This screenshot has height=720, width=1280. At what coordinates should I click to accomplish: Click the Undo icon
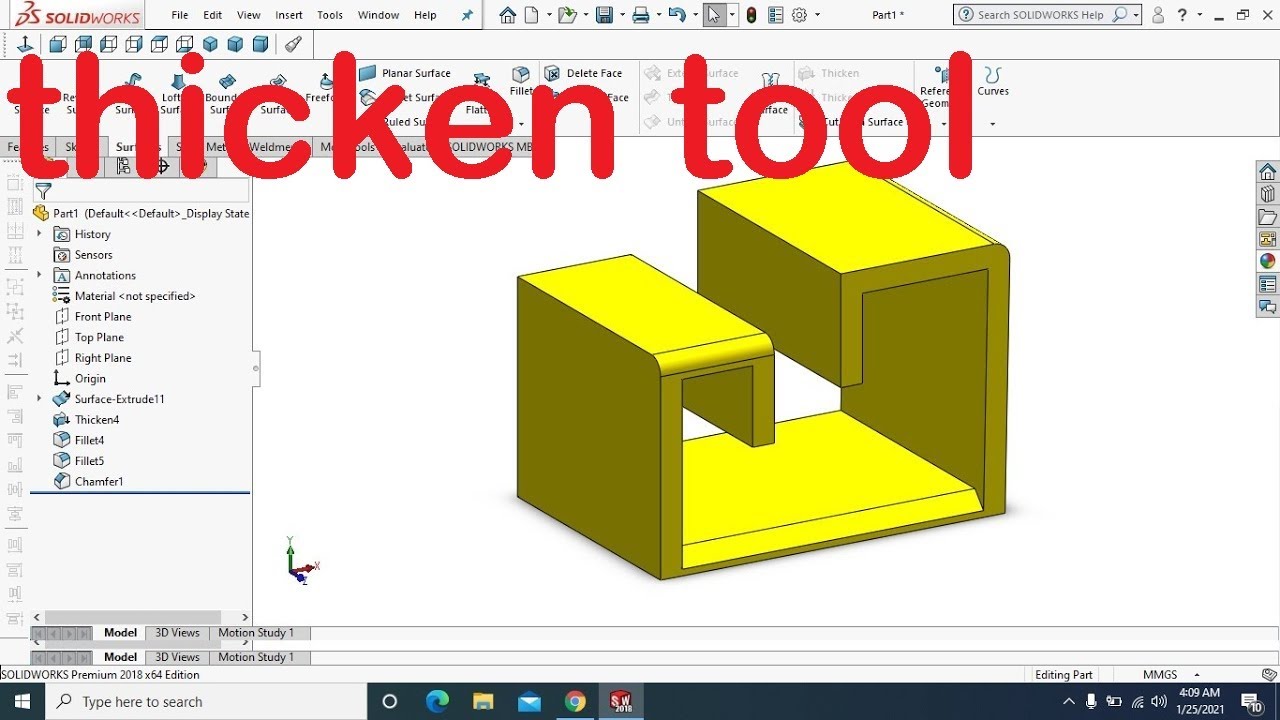677,15
